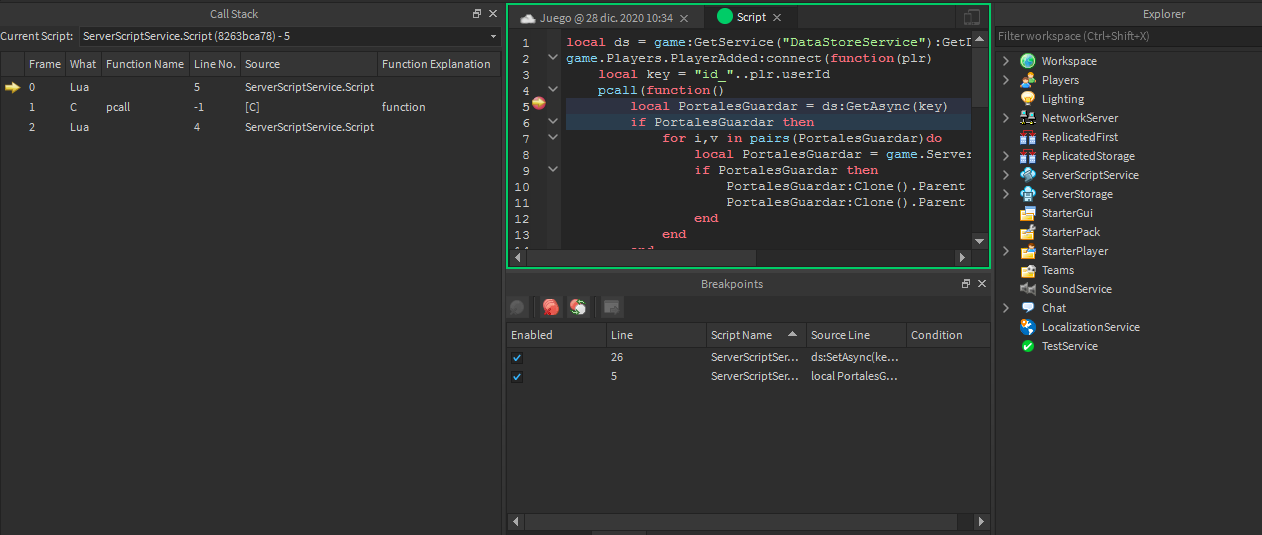The image size is (1262, 535).
Task: Open the Current Script dropdown
Action: pyautogui.click(x=493, y=36)
